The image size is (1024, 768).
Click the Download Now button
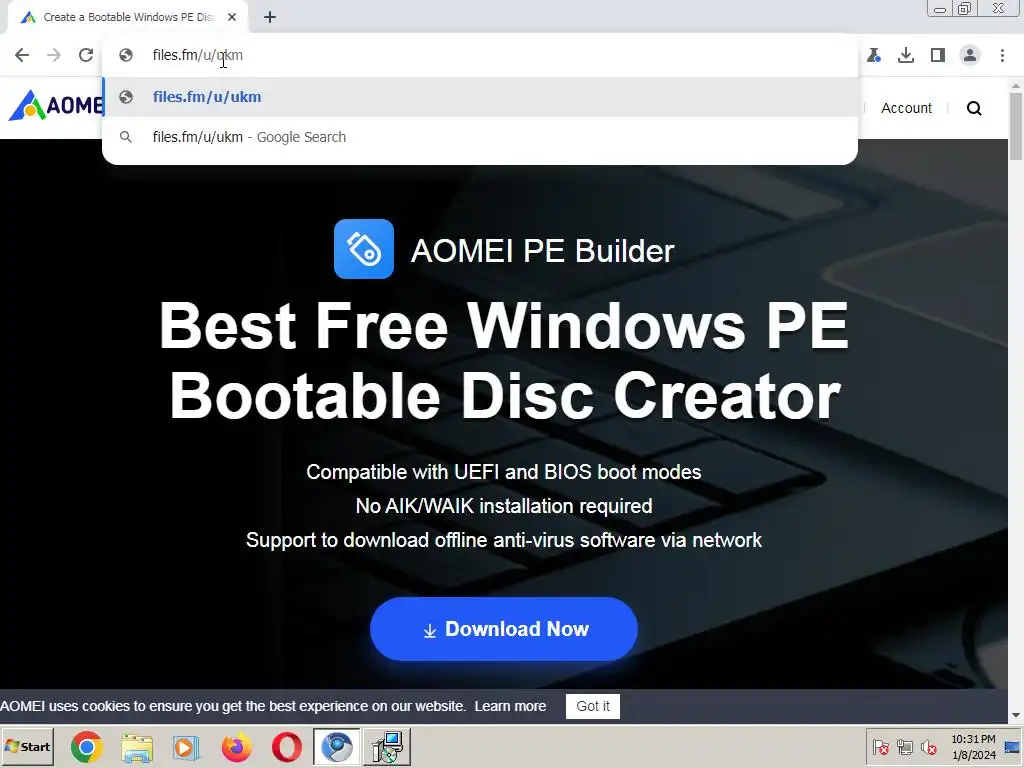[x=504, y=629]
